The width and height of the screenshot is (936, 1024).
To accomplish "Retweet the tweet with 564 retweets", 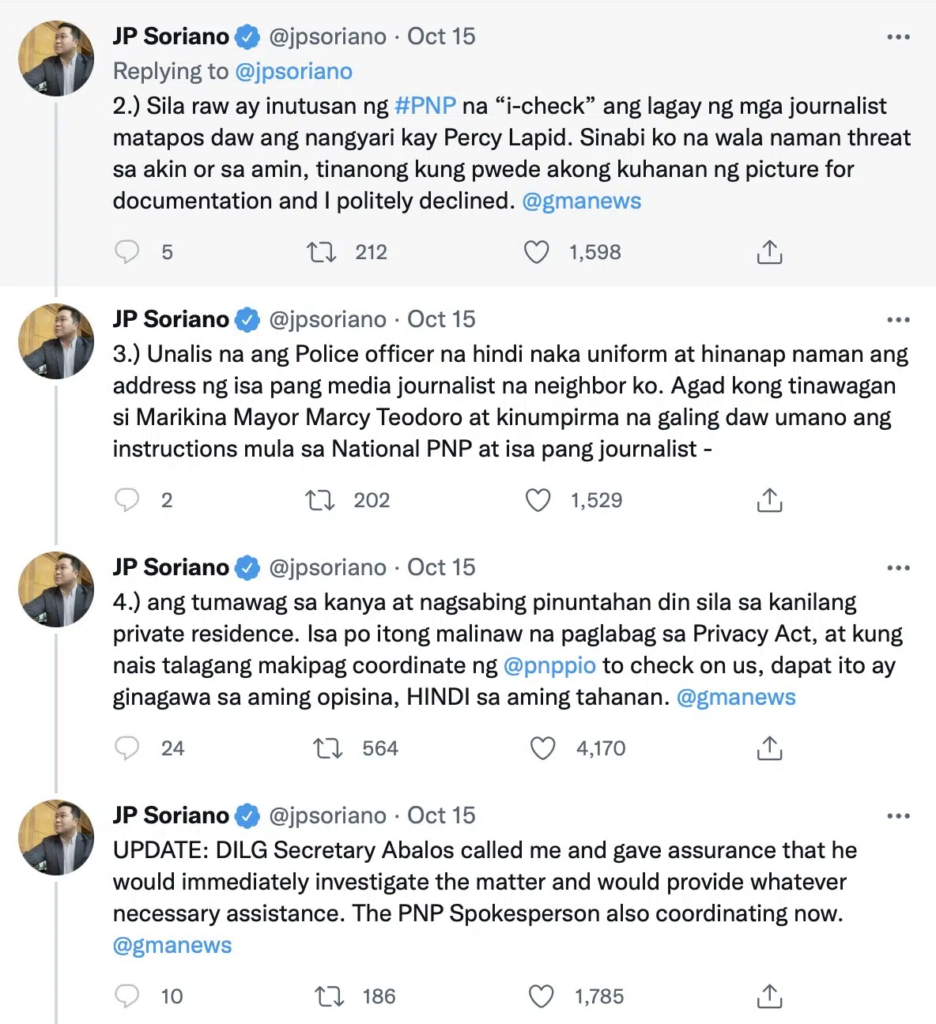I will (328, 748).
